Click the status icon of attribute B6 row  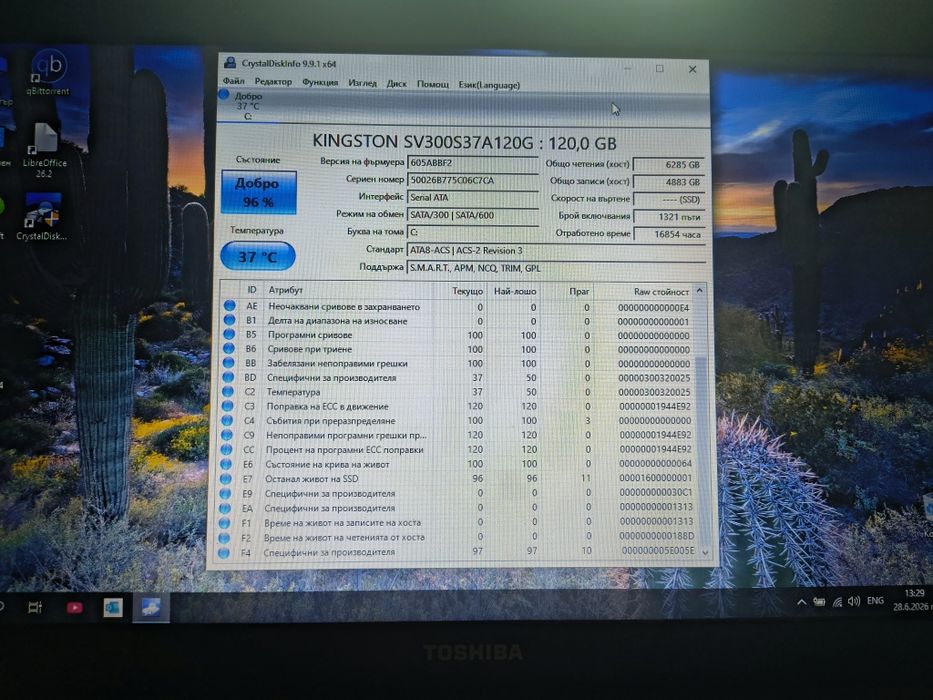tap(229, 349)
